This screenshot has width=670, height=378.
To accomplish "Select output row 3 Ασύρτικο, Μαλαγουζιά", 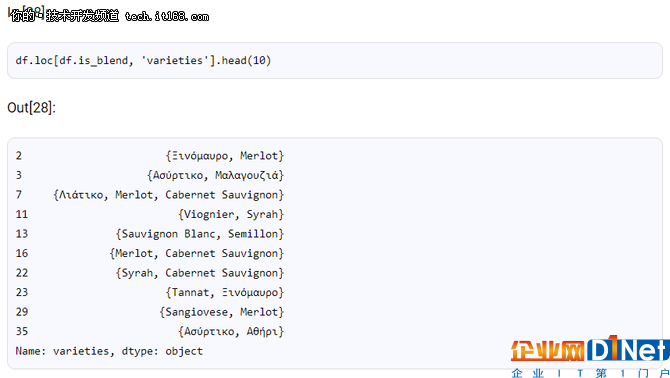I will coord(150,175).
